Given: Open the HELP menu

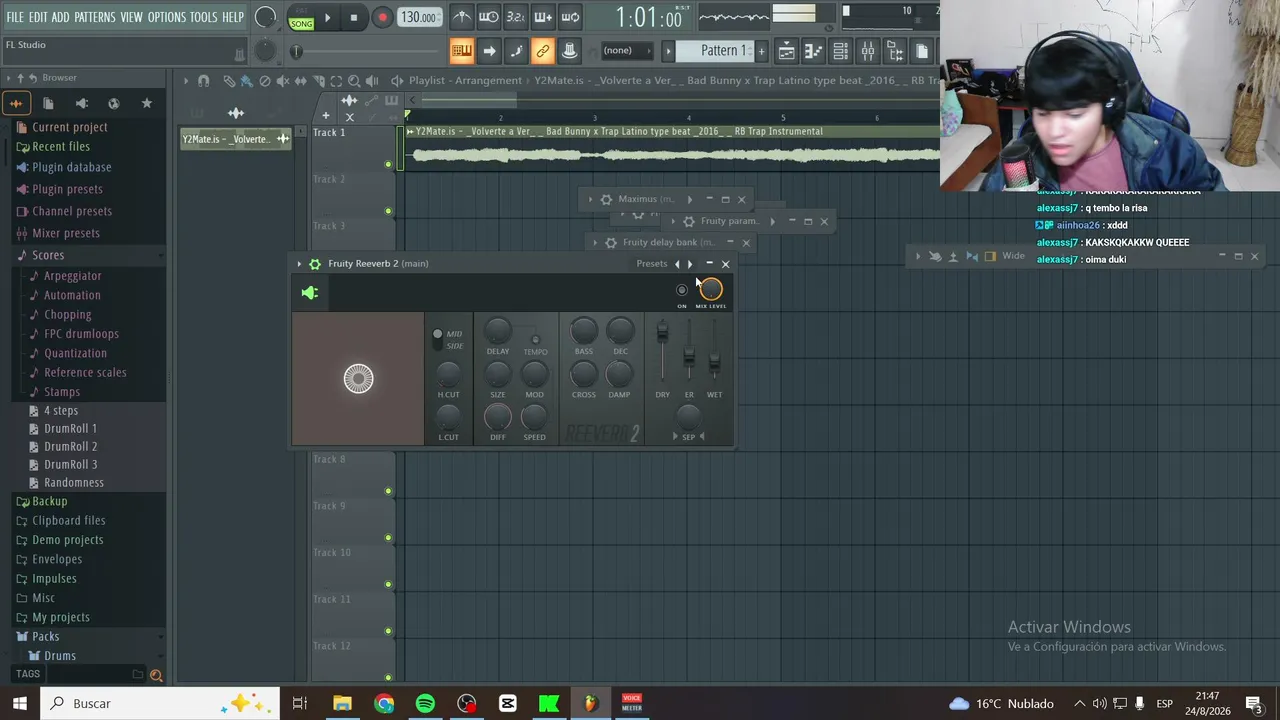Looking at the screenshot, I should (233, 17).
